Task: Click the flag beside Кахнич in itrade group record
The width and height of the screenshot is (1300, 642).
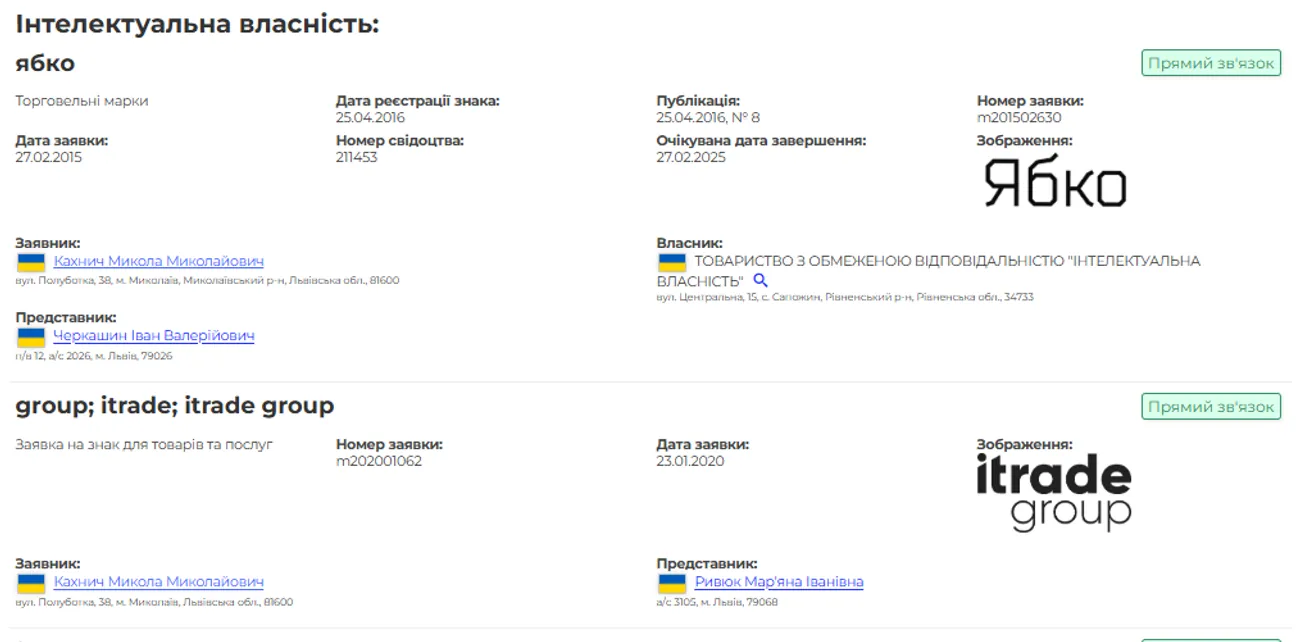Action: coord(31,583)
